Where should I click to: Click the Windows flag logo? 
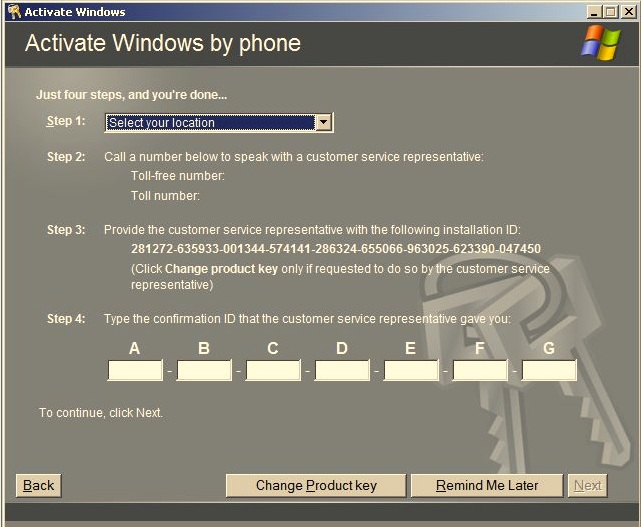click(601, 42)
